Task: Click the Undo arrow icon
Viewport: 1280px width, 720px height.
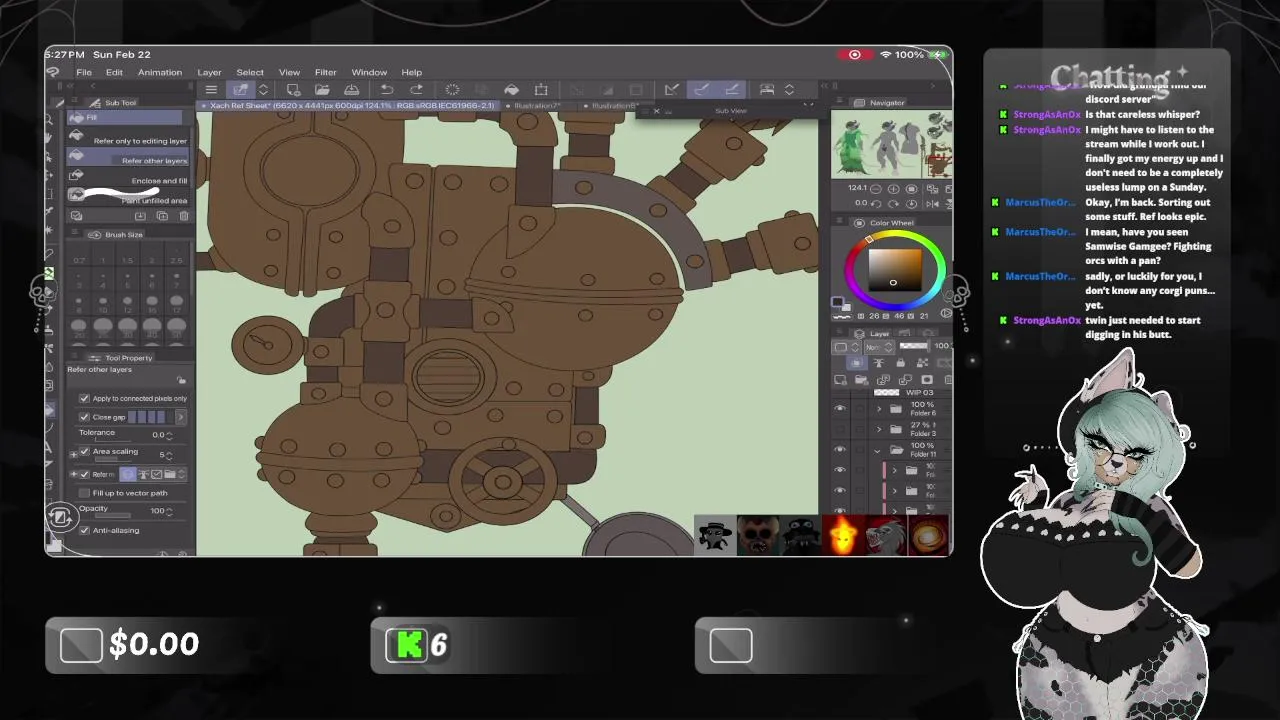Action: (387, 90)
